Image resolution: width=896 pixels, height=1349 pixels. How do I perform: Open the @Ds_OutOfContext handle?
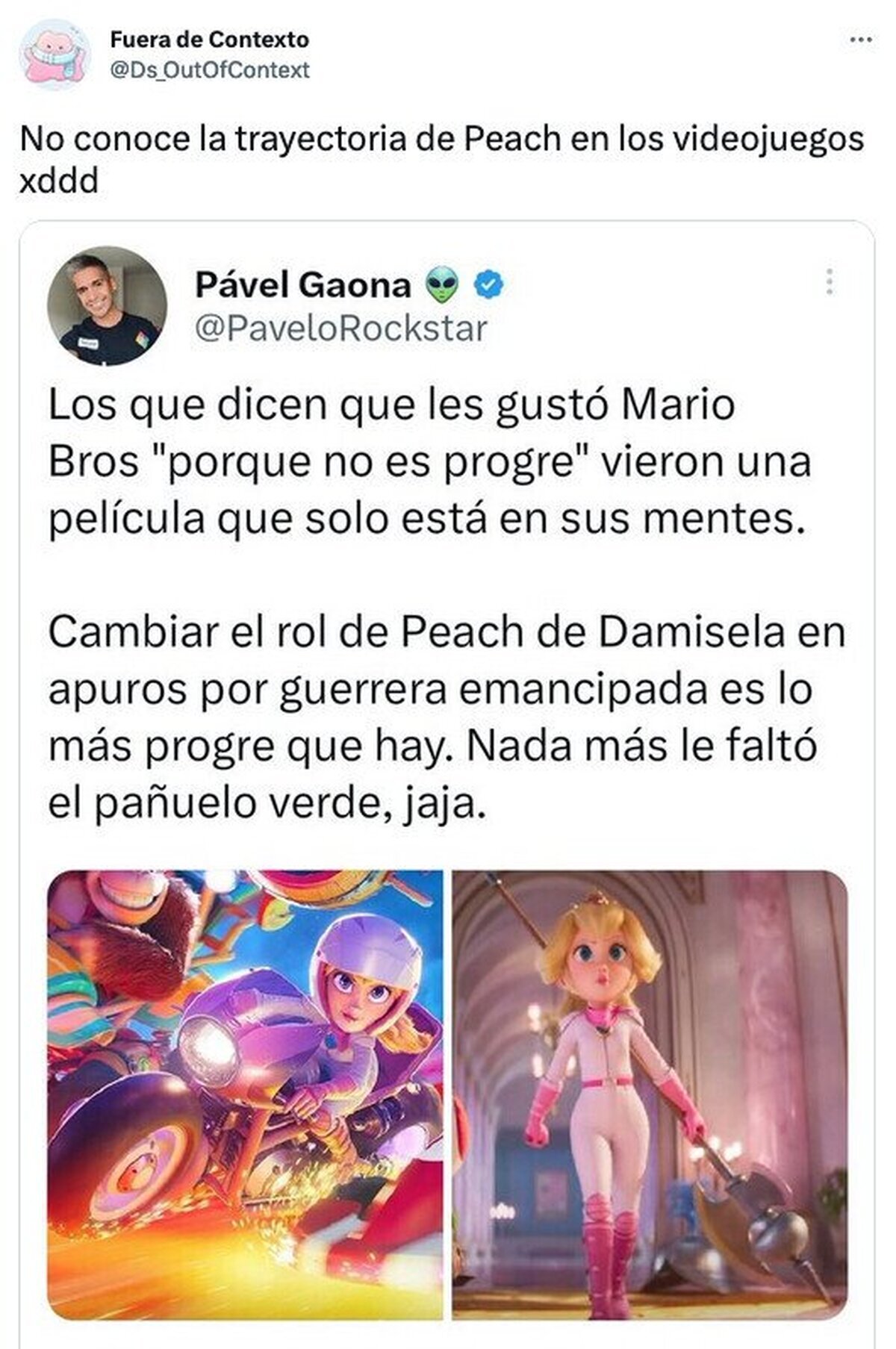pos(210,70)
